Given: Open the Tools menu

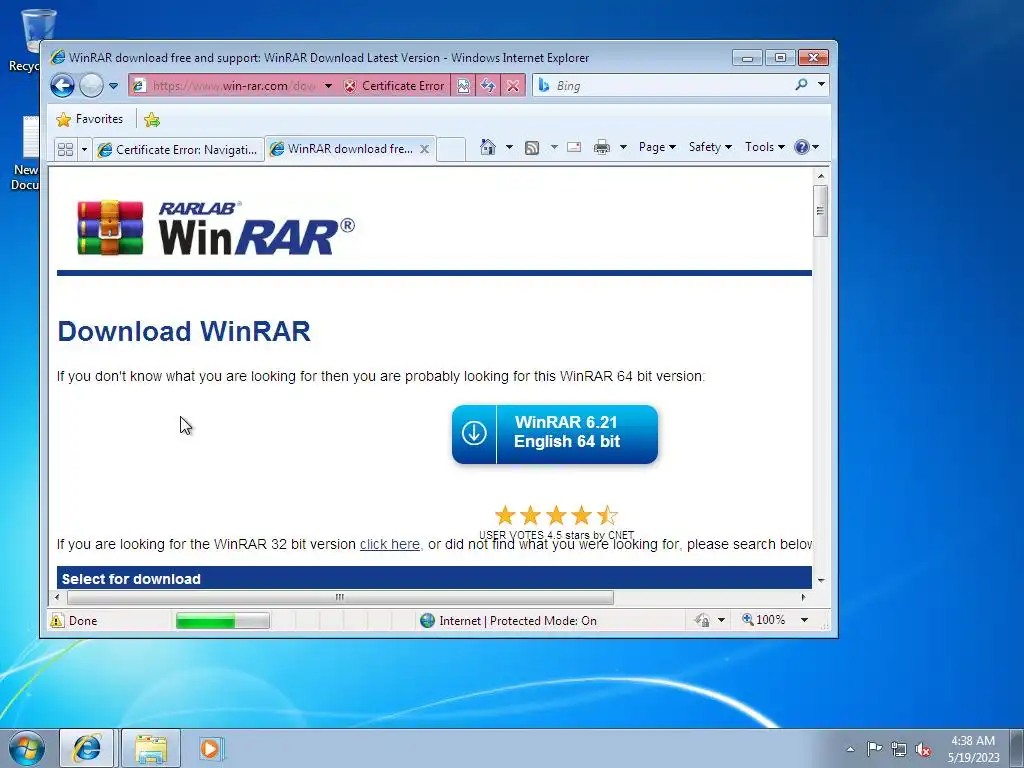Looking at the screenshot, I should [765, 147].
